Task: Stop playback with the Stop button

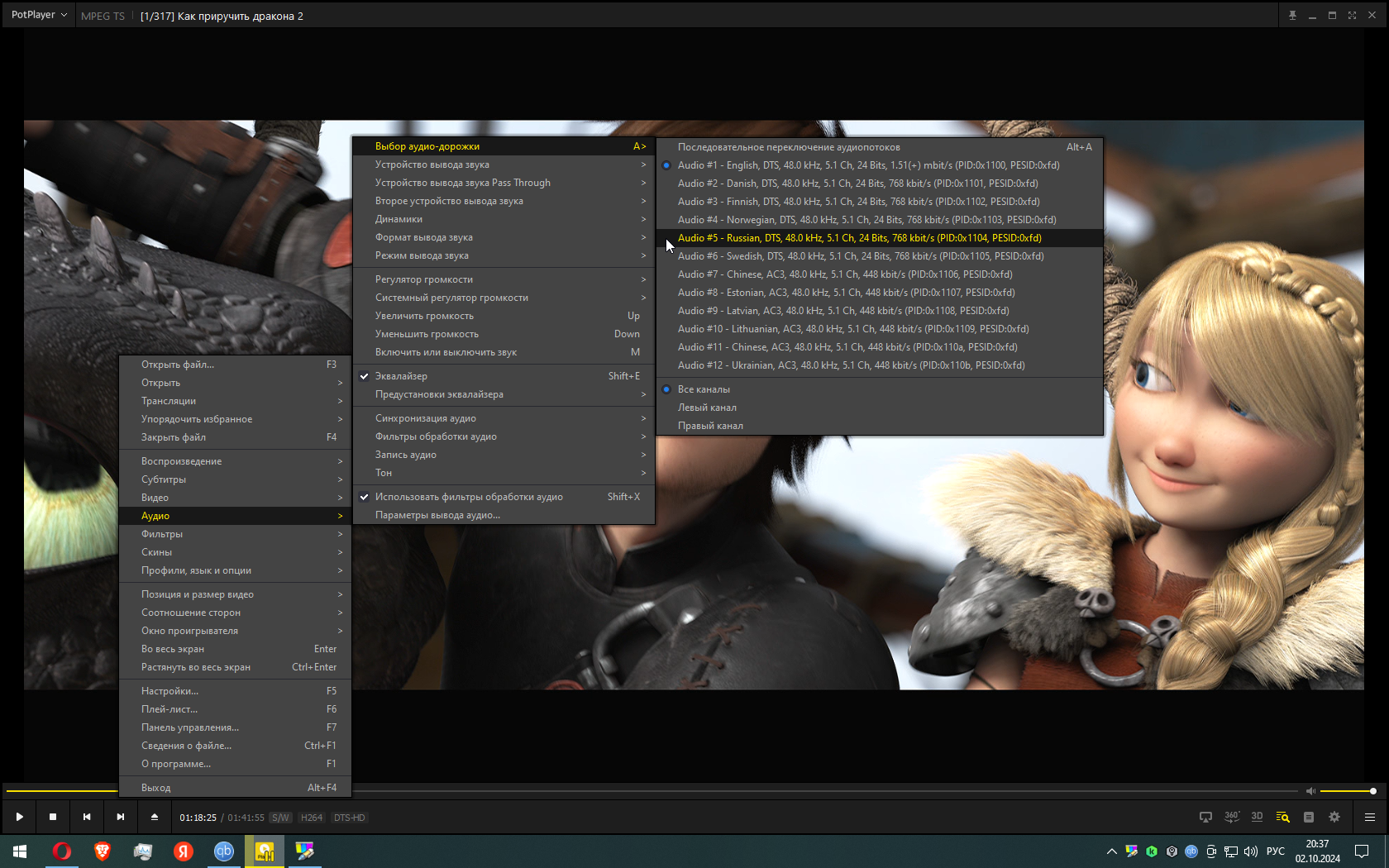Action: pyautogui.click(x=53, y=817)
